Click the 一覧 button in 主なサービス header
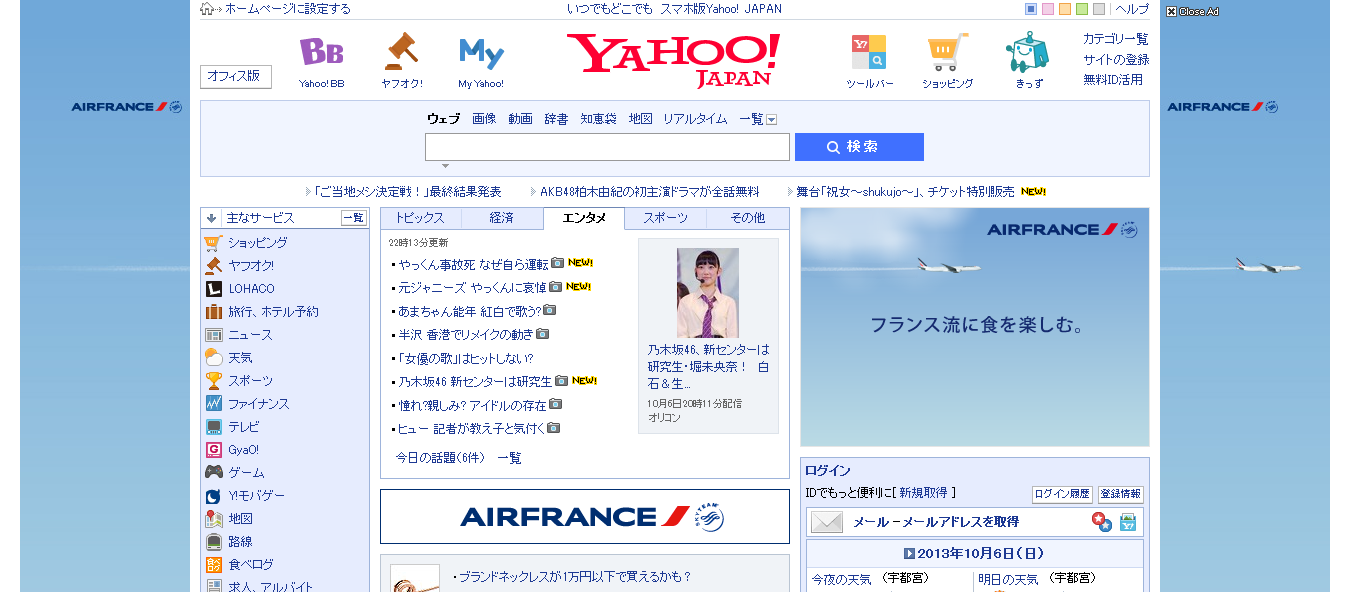 click(354, 218)
